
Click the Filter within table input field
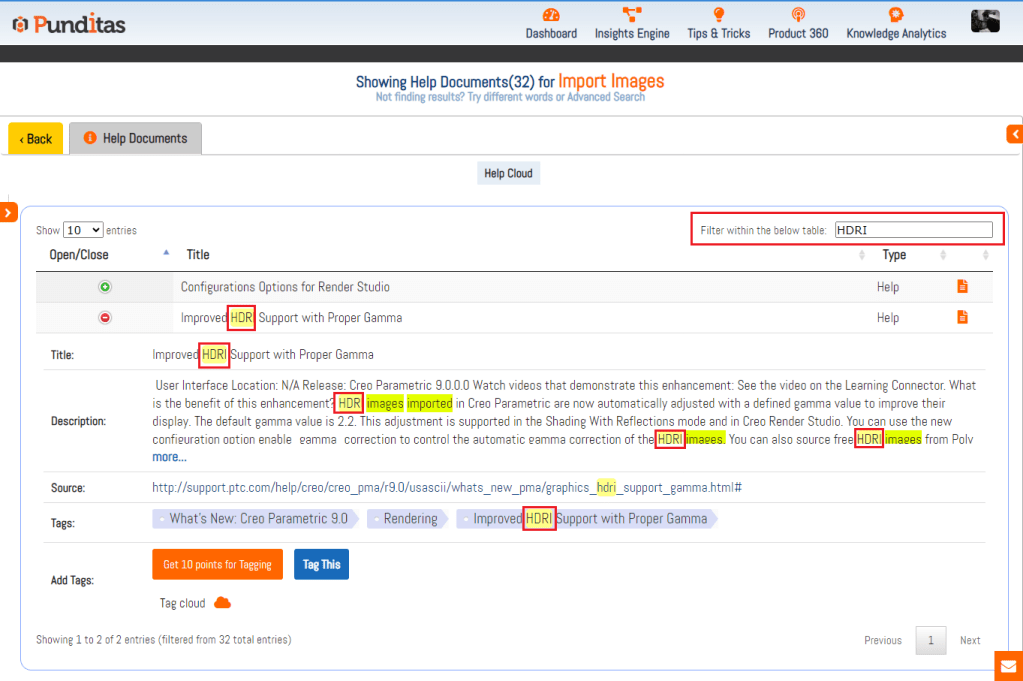coord(913,230)
